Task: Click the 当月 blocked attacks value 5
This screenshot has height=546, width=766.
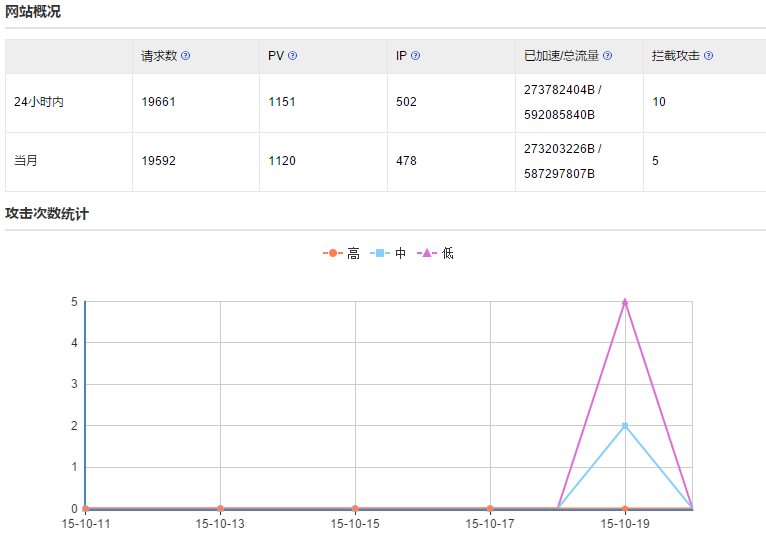Action: (x=655, y=161)
